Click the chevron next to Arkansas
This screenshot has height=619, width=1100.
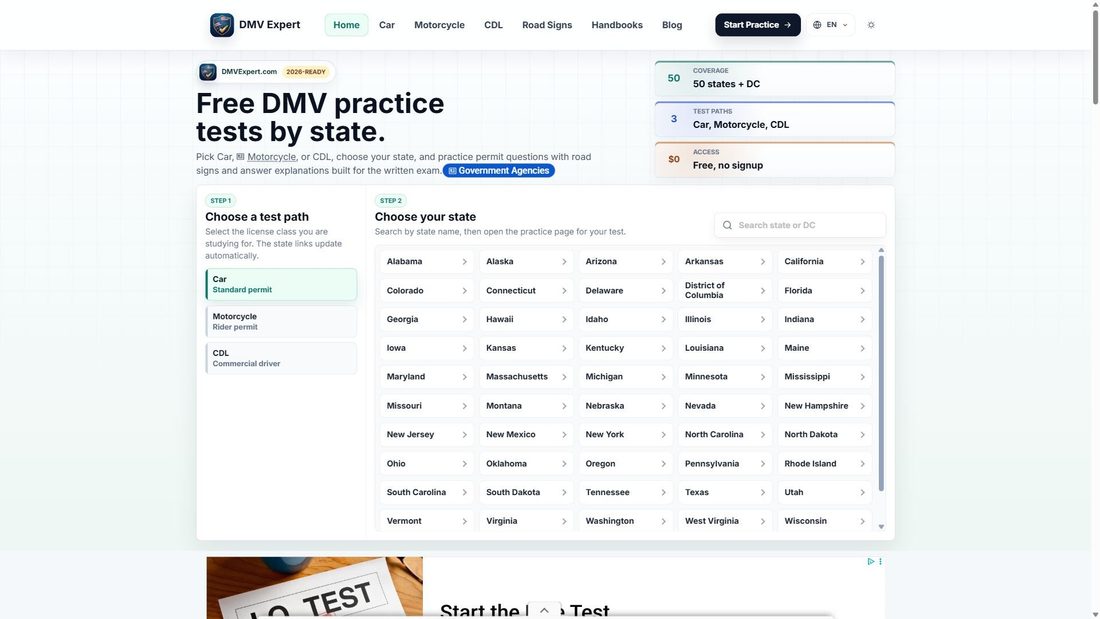763,262
